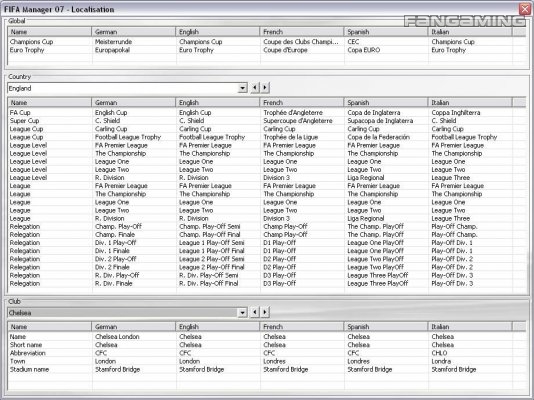This screenshot has height=400, width=534.
Task: Select Italian town cell 'Londra'
Action: point(441,361)
